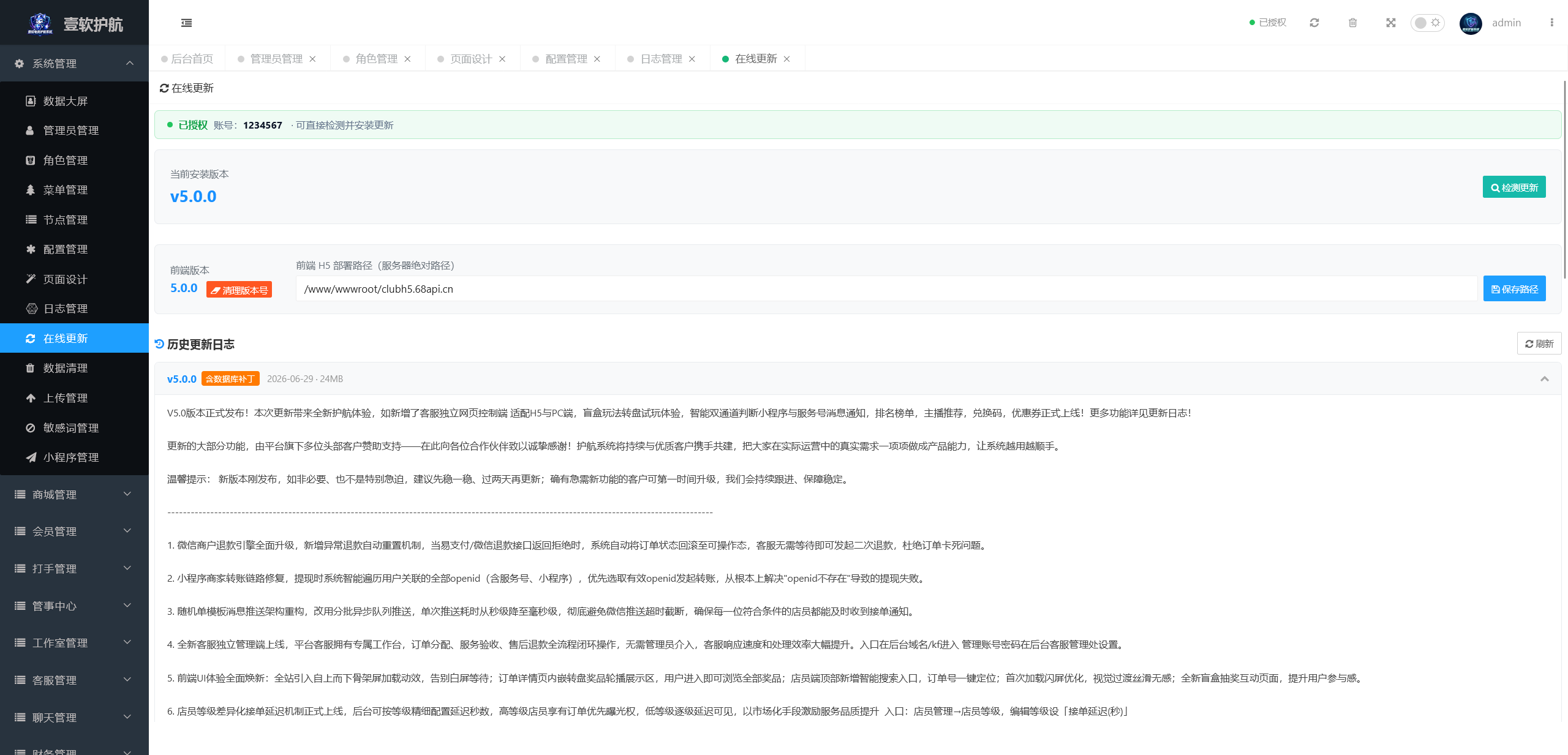Viewport: 1568px width, 755px height.
Task: Close the 日志管理 tab
Action: pyautogui.click(x=692, y=59)
